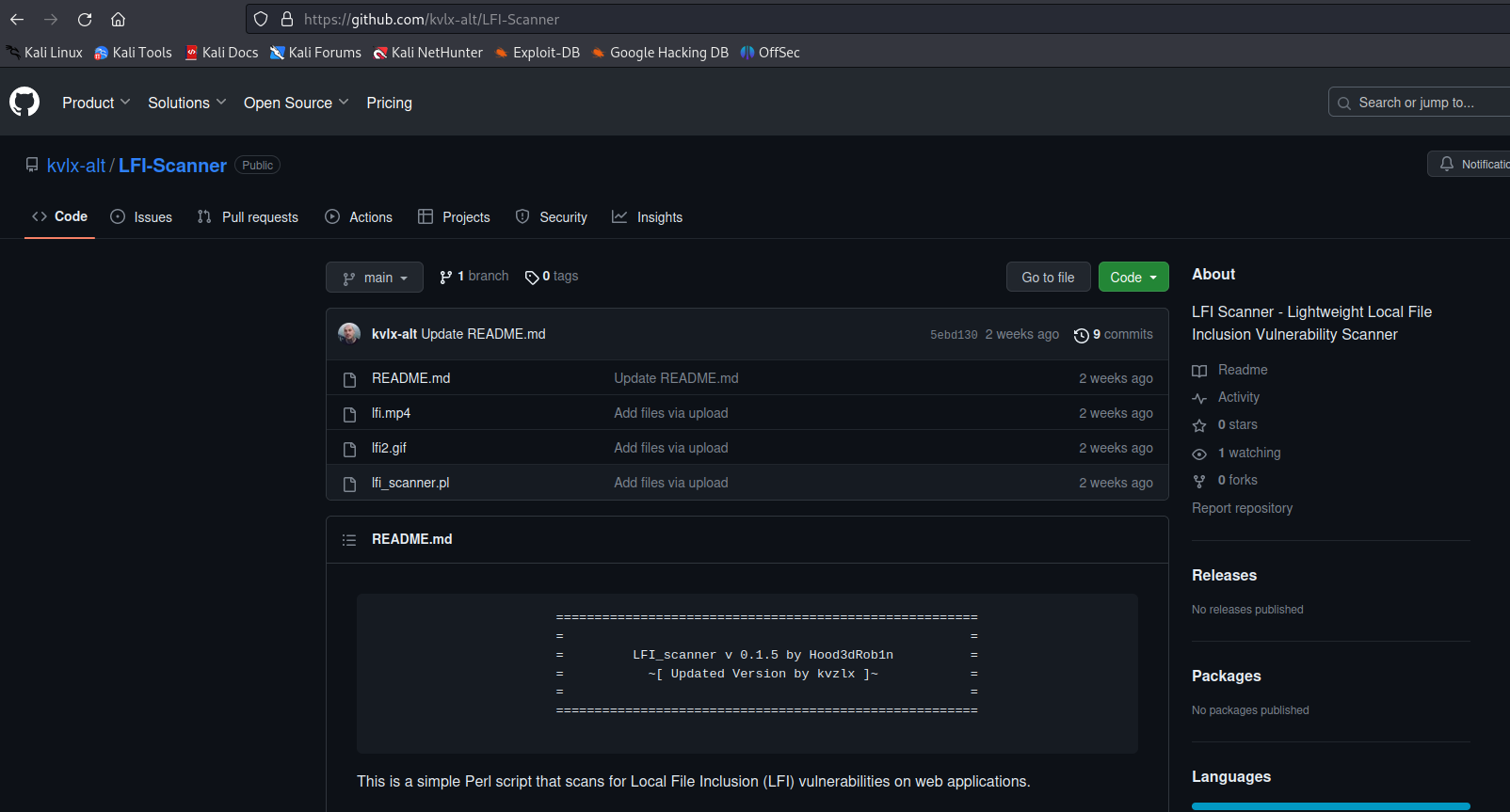Click the GitHub Octocat logo
The width and height of the screenshot is (1510, 812).
click(x=24, y=102)
